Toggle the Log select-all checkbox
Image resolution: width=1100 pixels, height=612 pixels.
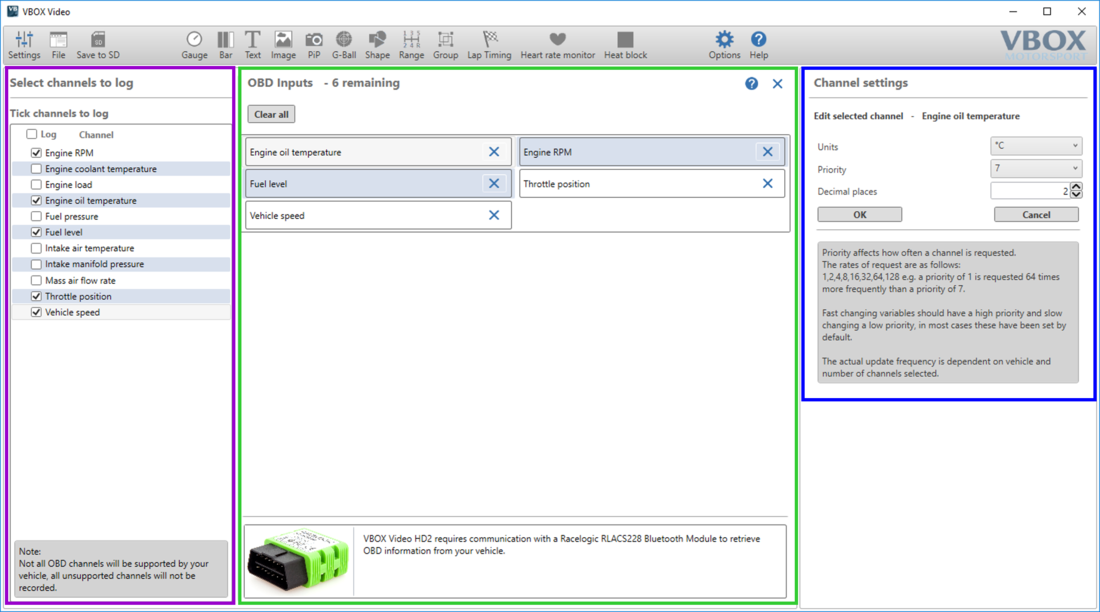click(32, 134)
